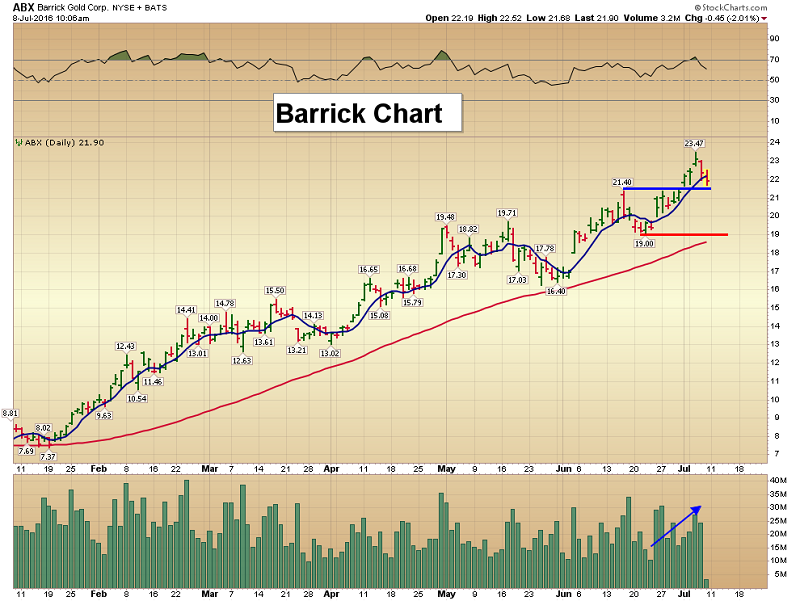Select the 16.68 price label
This screenshot has width=800, height=601.
(x=407, y=268)
